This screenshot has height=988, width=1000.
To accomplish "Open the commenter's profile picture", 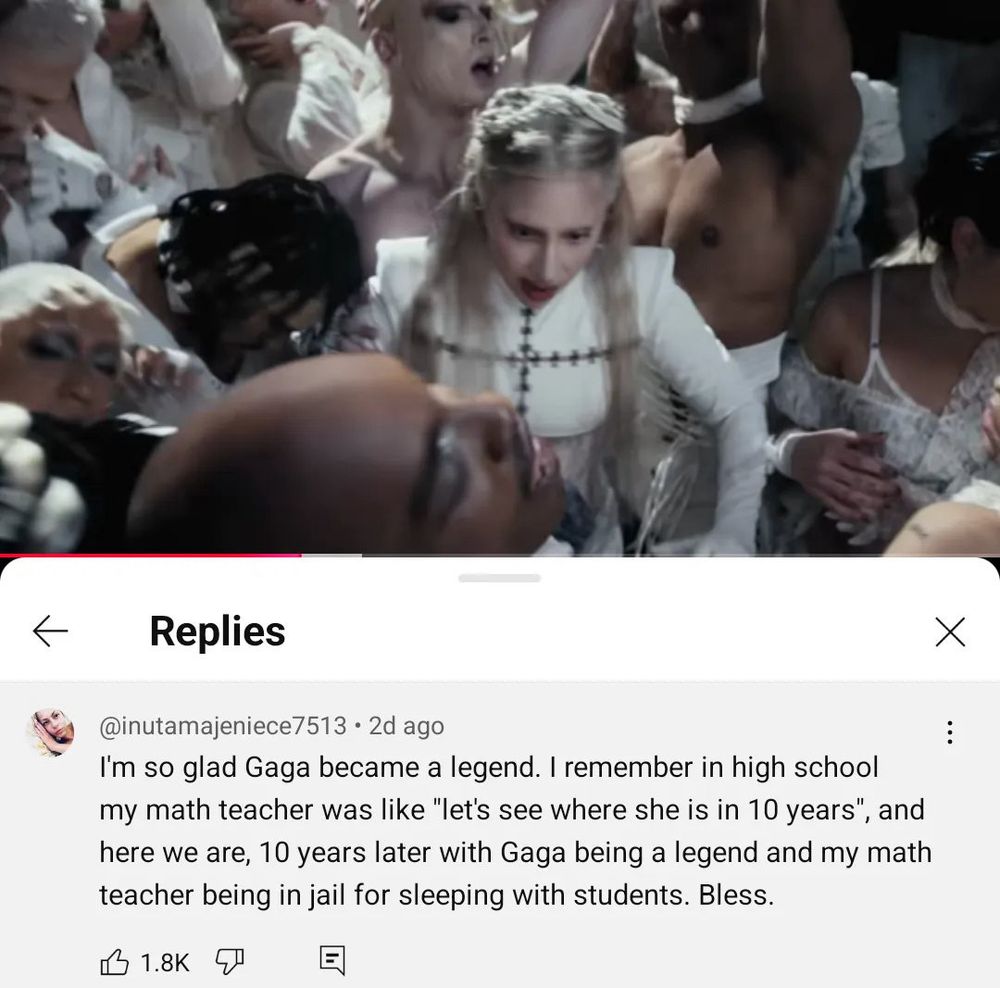I will [50, 732].
